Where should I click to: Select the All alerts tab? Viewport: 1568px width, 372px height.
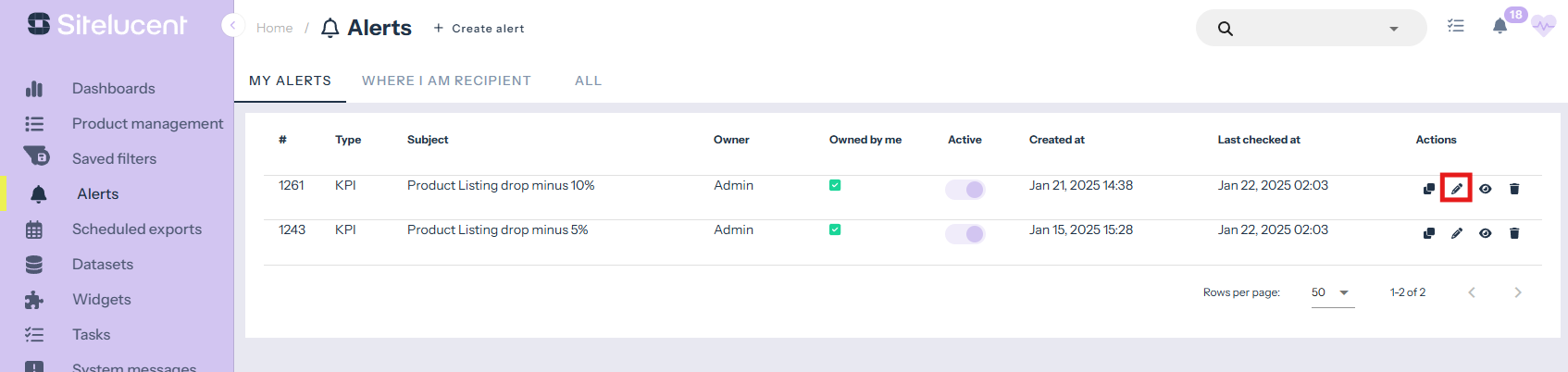point(588,81)
